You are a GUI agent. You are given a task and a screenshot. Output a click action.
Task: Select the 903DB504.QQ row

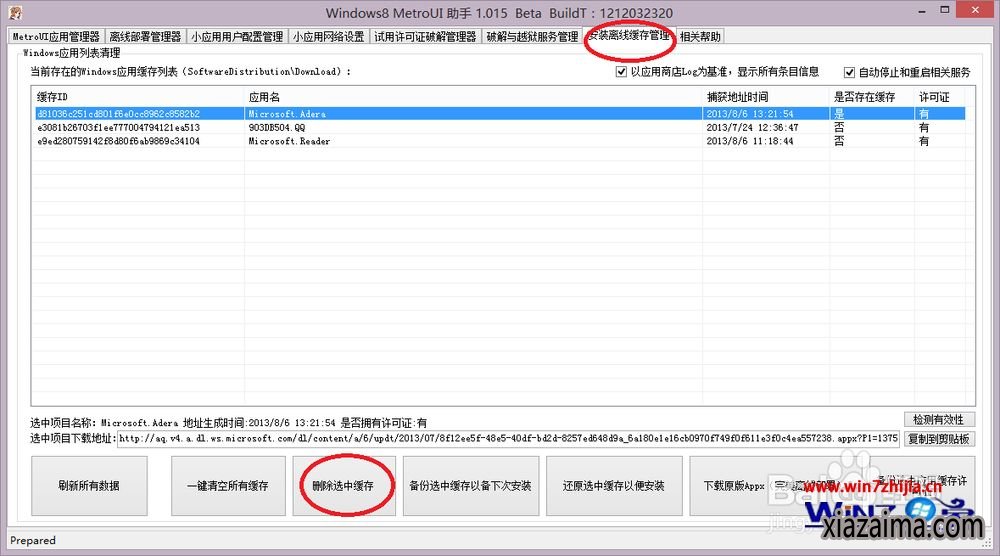(x=500, y=128)
